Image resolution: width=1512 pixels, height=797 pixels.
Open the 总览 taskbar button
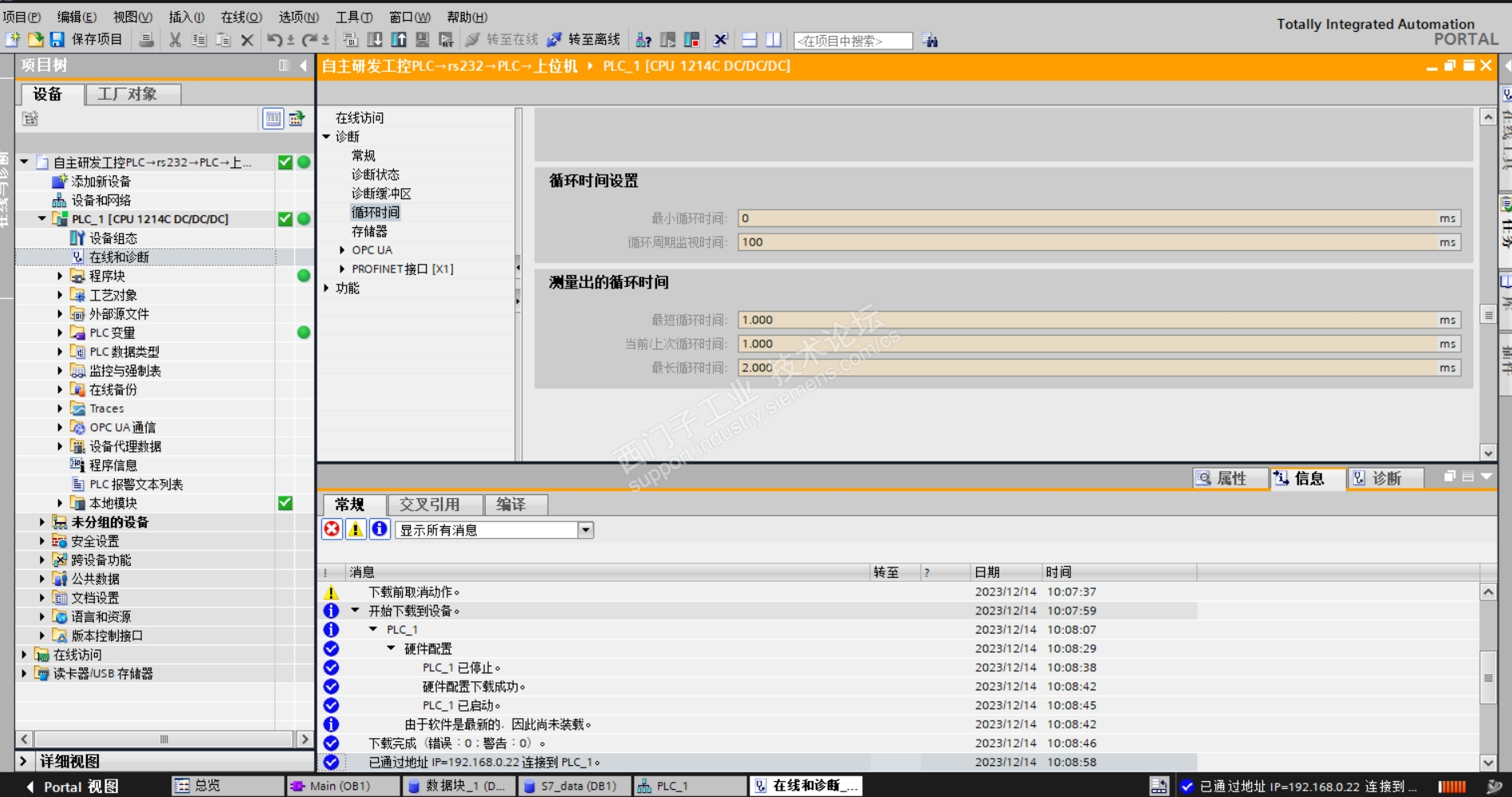point(227,787)
